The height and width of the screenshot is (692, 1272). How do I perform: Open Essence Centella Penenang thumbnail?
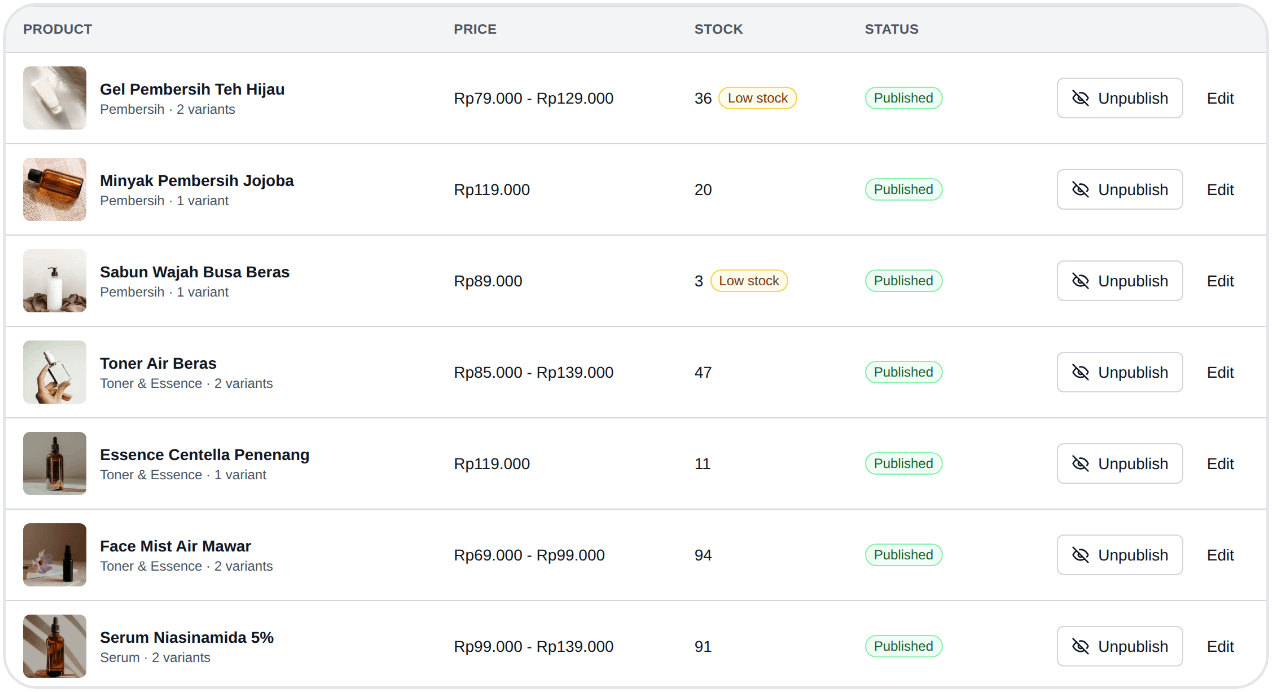point(55,463)
